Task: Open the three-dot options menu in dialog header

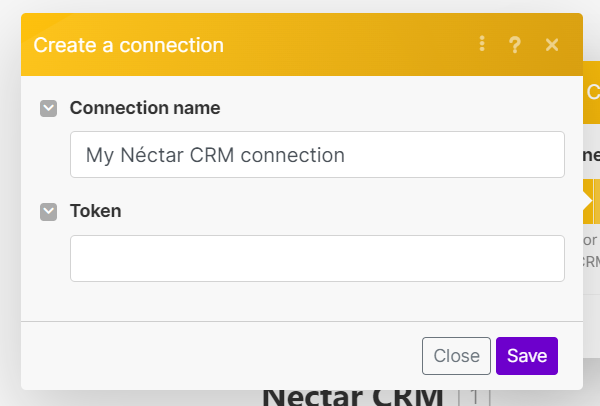Action: tap(482, 44)
